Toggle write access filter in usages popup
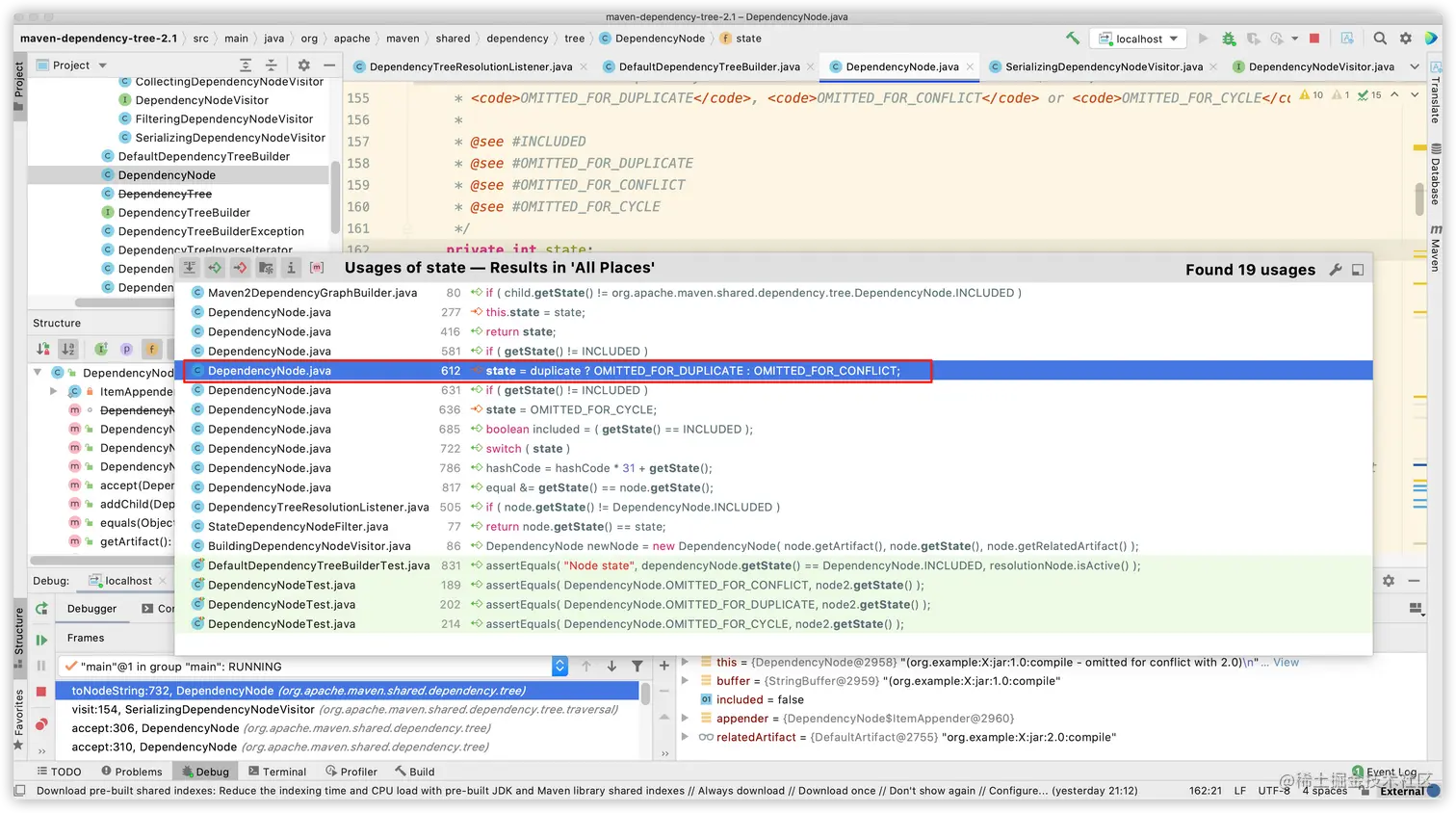The image size is (1456, 813). pos(240,268)
